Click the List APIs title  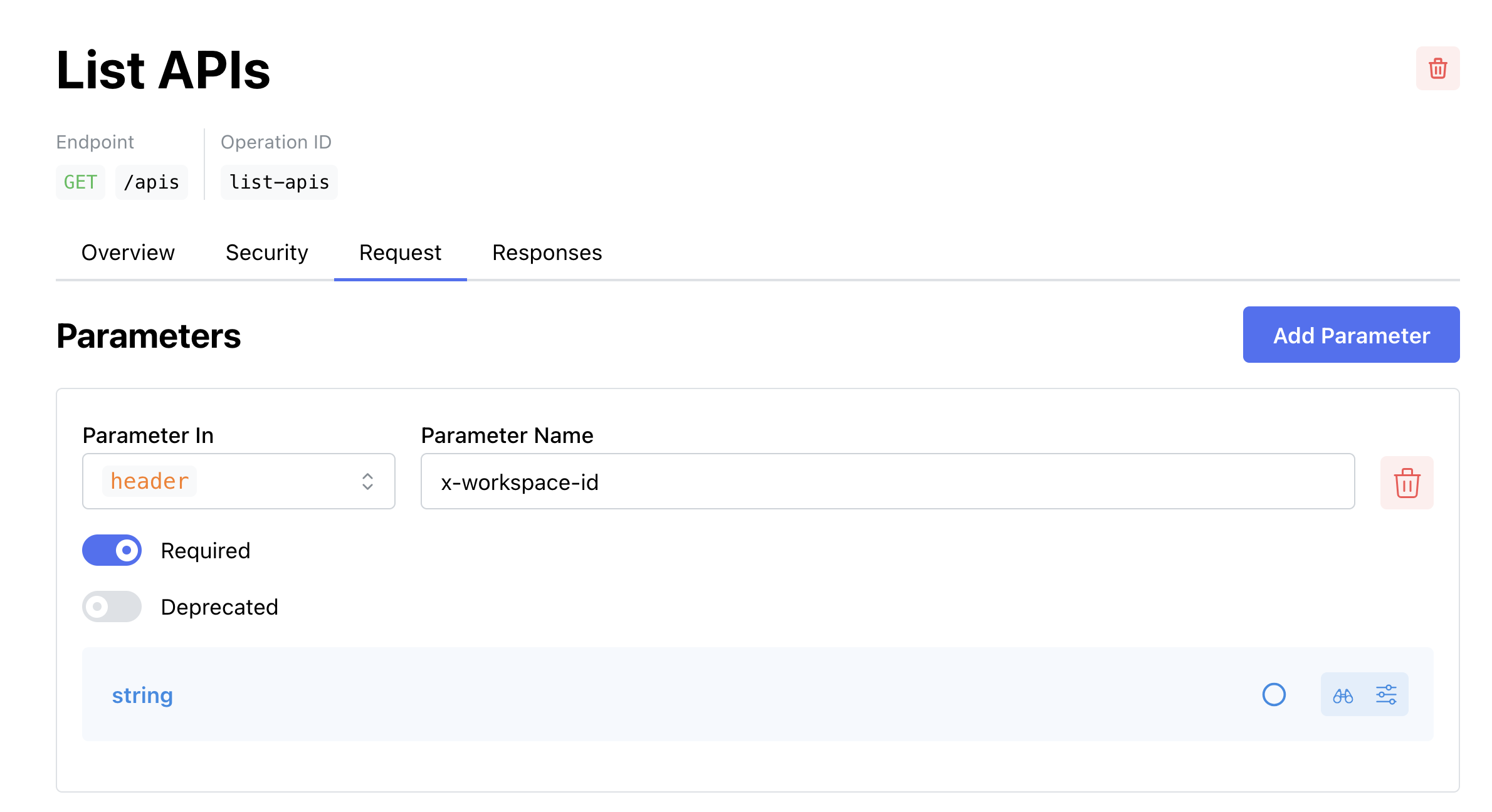point(163,70)
